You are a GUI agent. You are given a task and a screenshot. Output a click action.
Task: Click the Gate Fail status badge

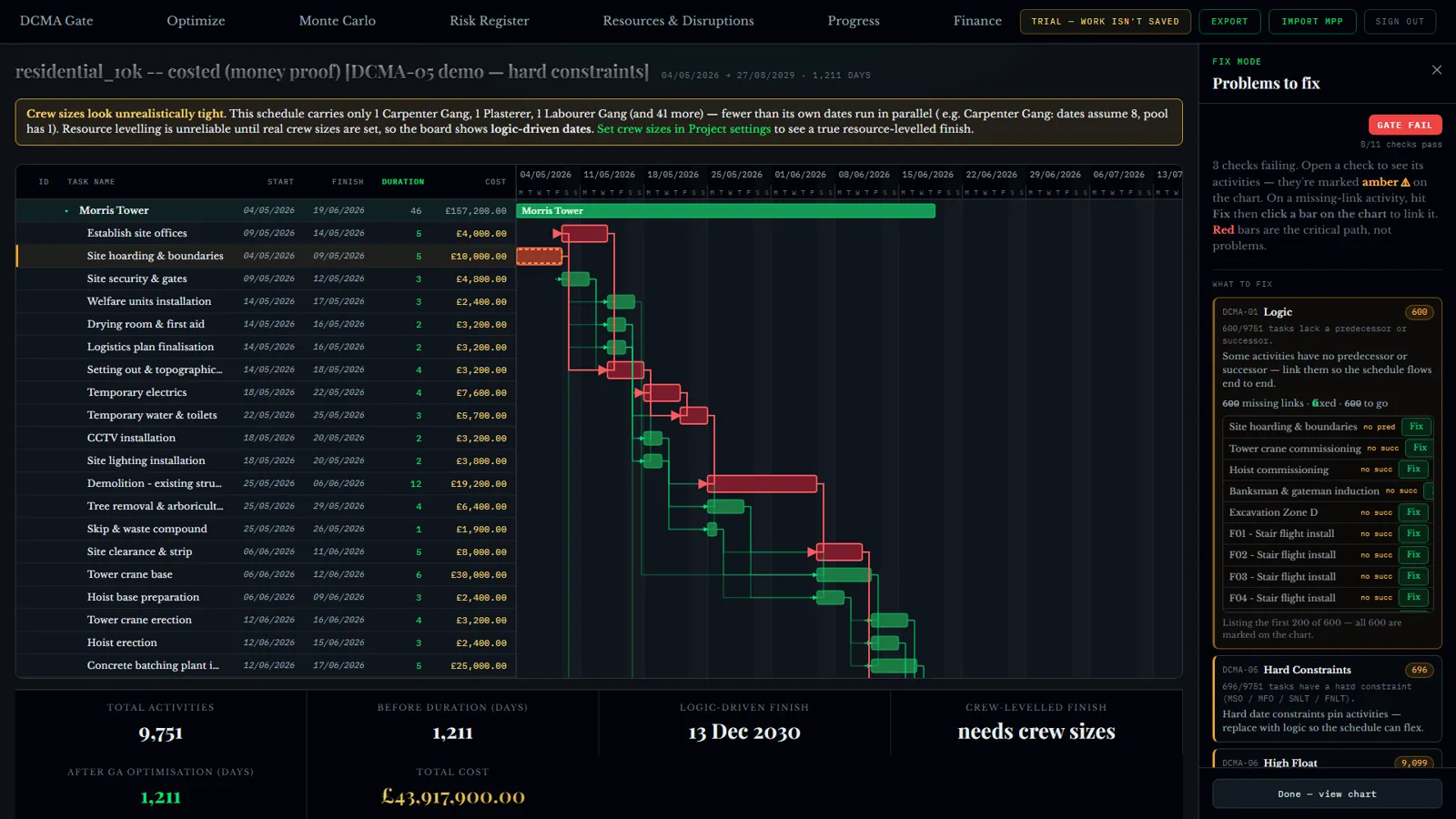tap(1405, 125)
